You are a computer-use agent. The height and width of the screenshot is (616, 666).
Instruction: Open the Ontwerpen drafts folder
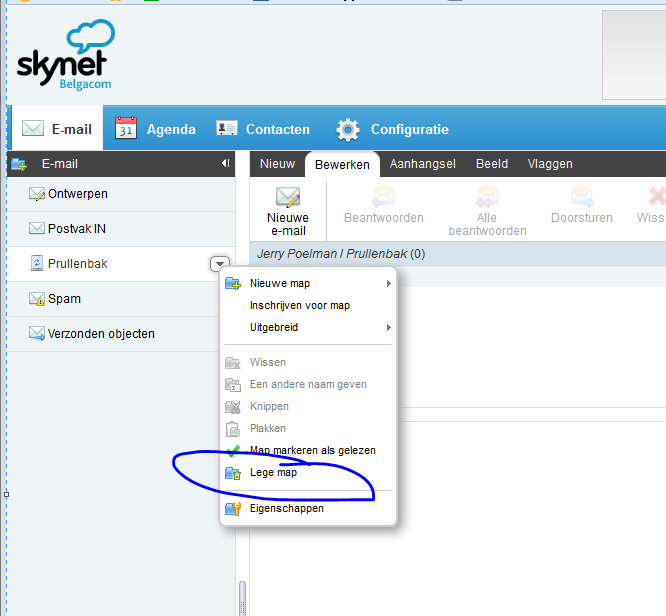pos(77,194)
